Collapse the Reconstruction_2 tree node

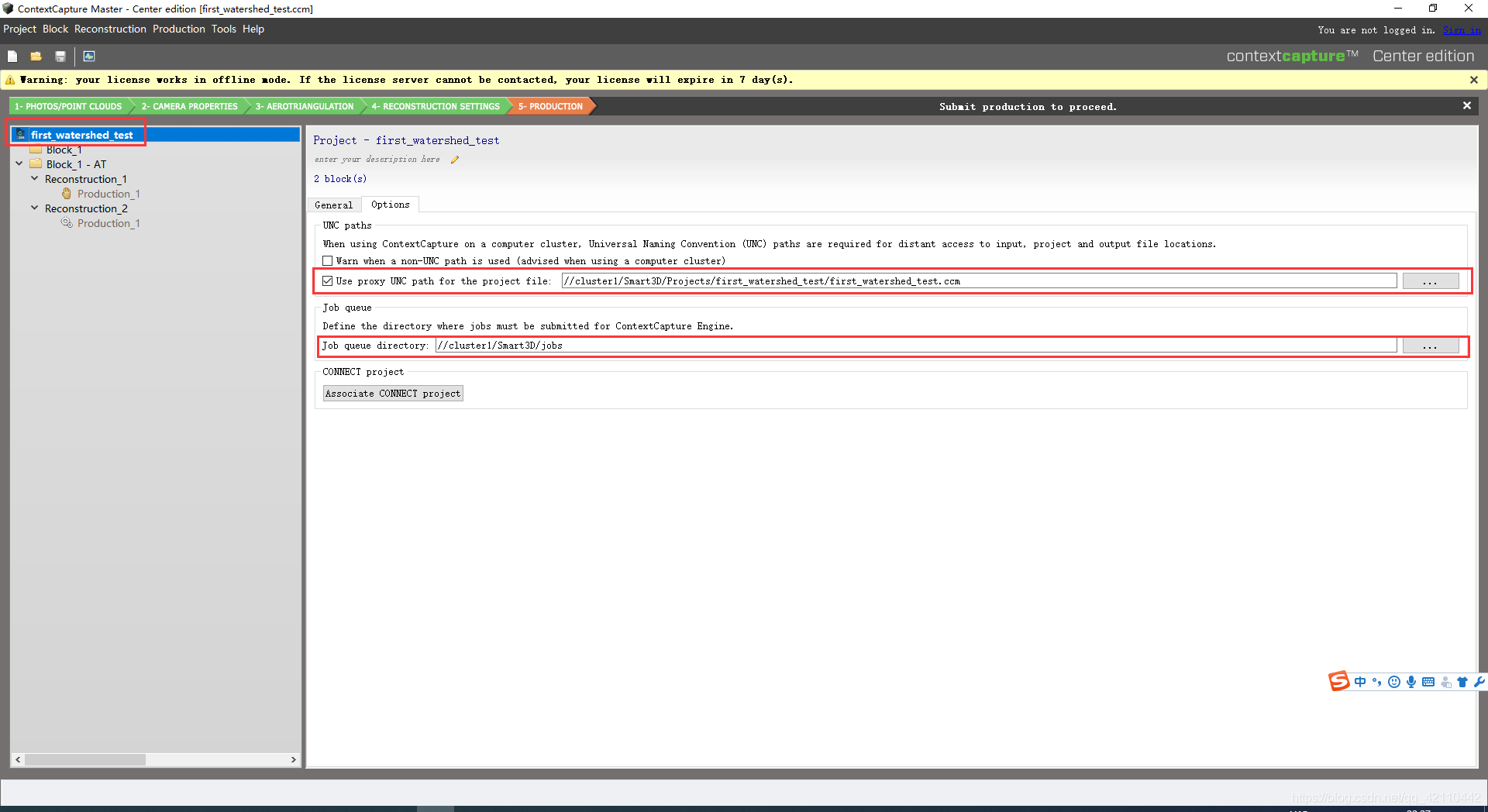pos(34,208)
